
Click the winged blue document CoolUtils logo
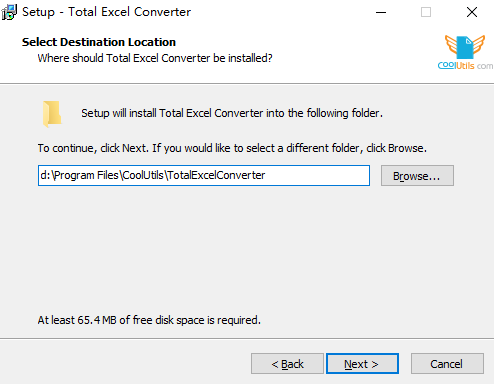[465, 47]
